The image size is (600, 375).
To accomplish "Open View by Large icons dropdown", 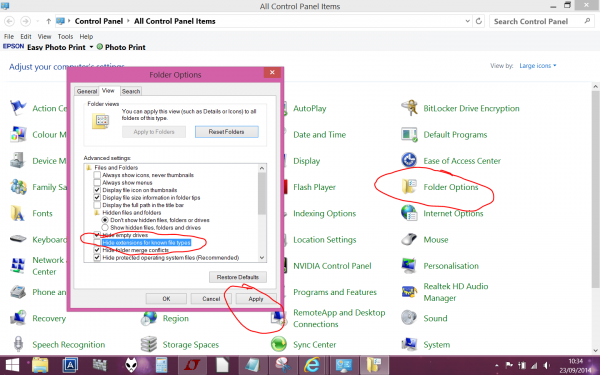I will [538, 66].
